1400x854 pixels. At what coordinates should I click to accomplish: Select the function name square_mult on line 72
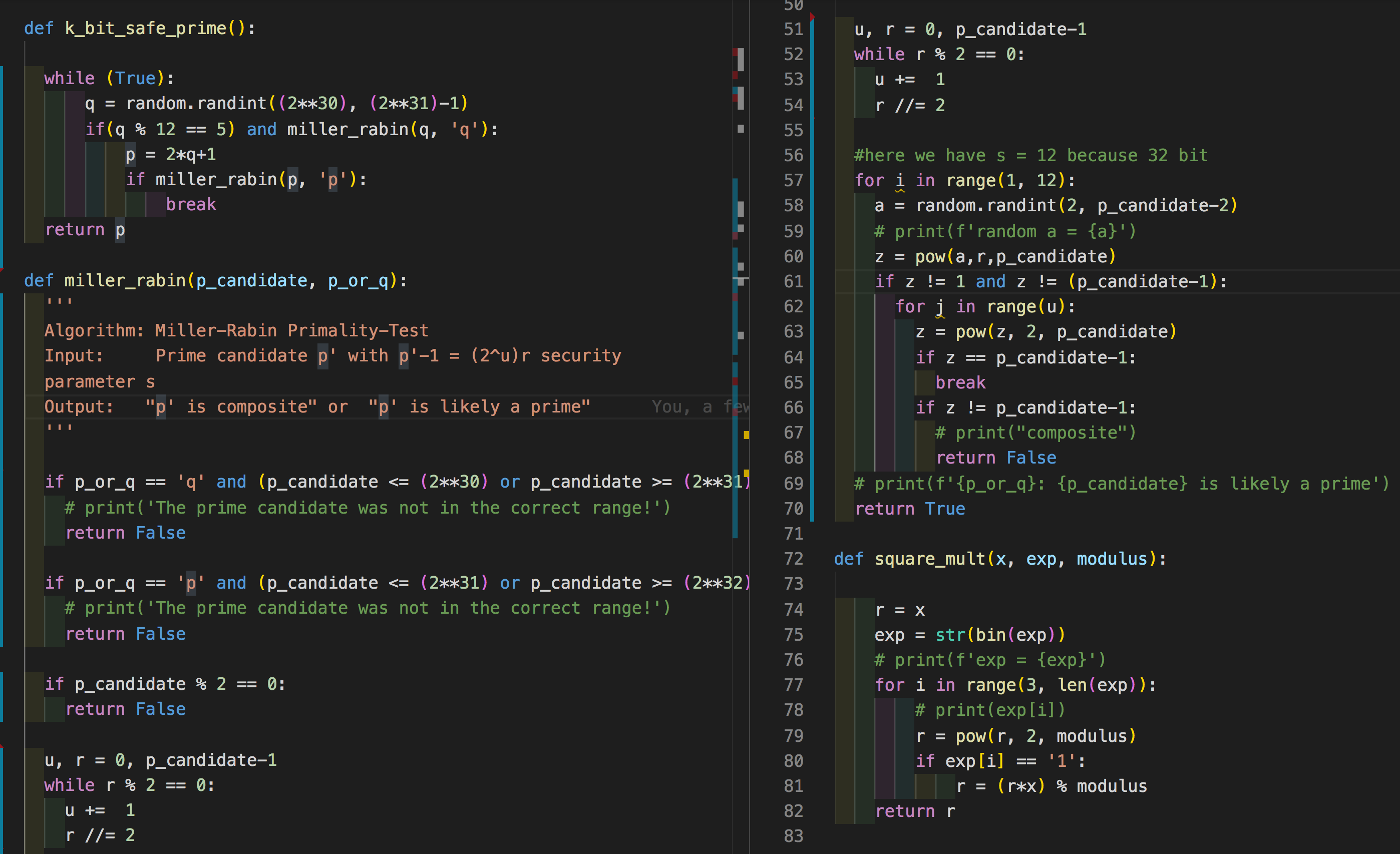[x=932, y=559]
